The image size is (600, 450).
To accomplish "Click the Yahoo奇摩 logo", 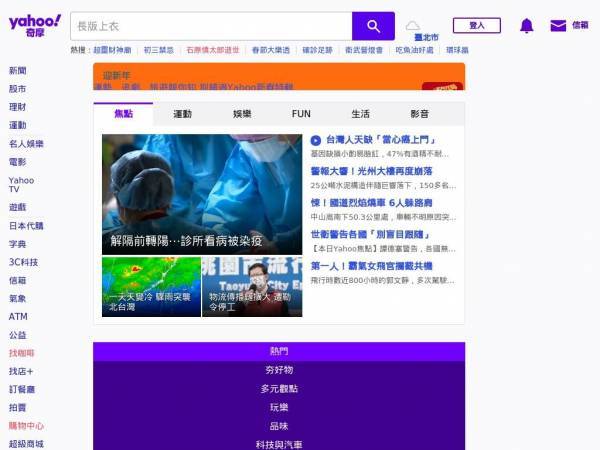I will point(34,25).
